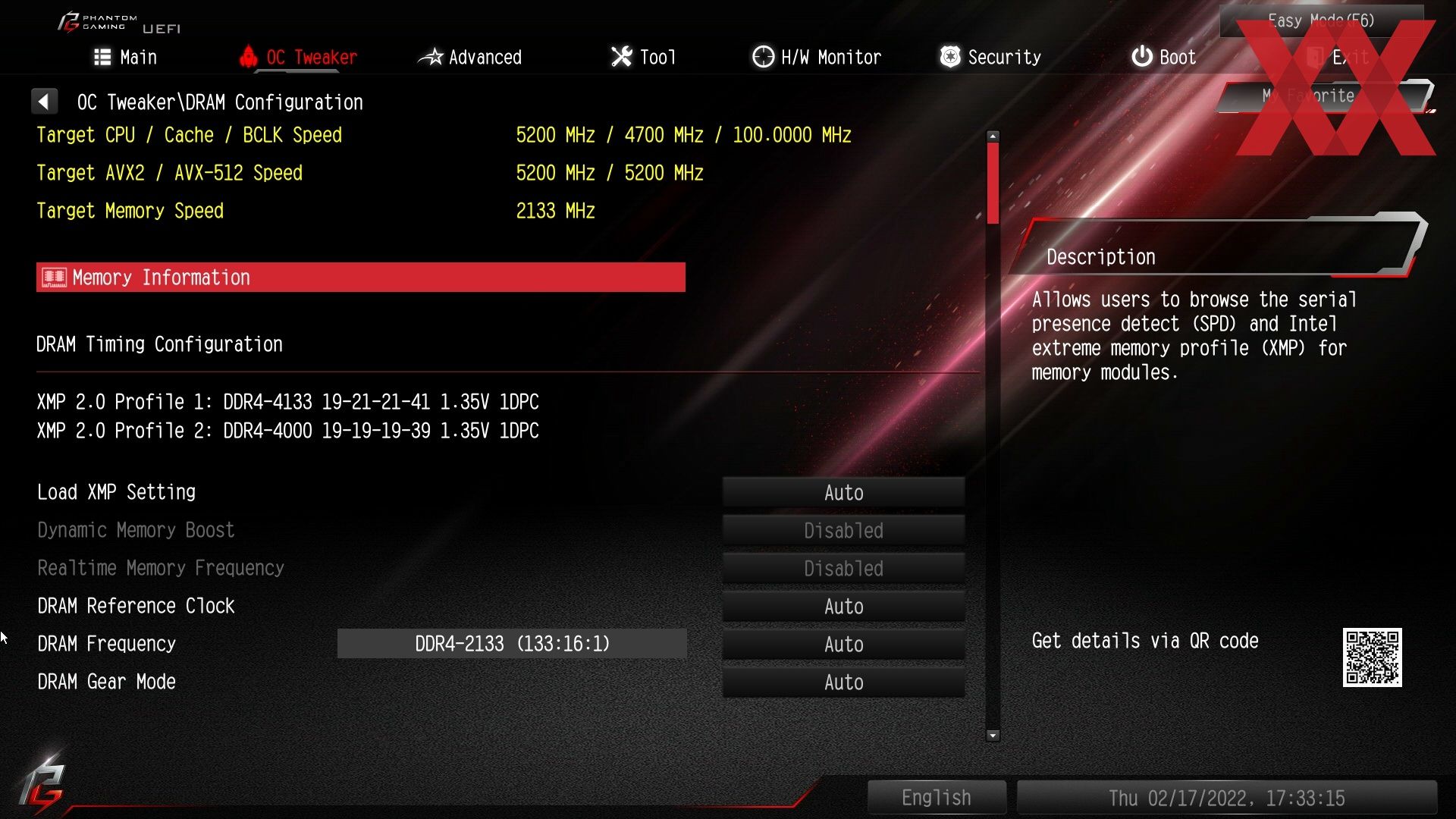Click the Main menu grid icon
1456x819 pixels.
pos(102,57)
